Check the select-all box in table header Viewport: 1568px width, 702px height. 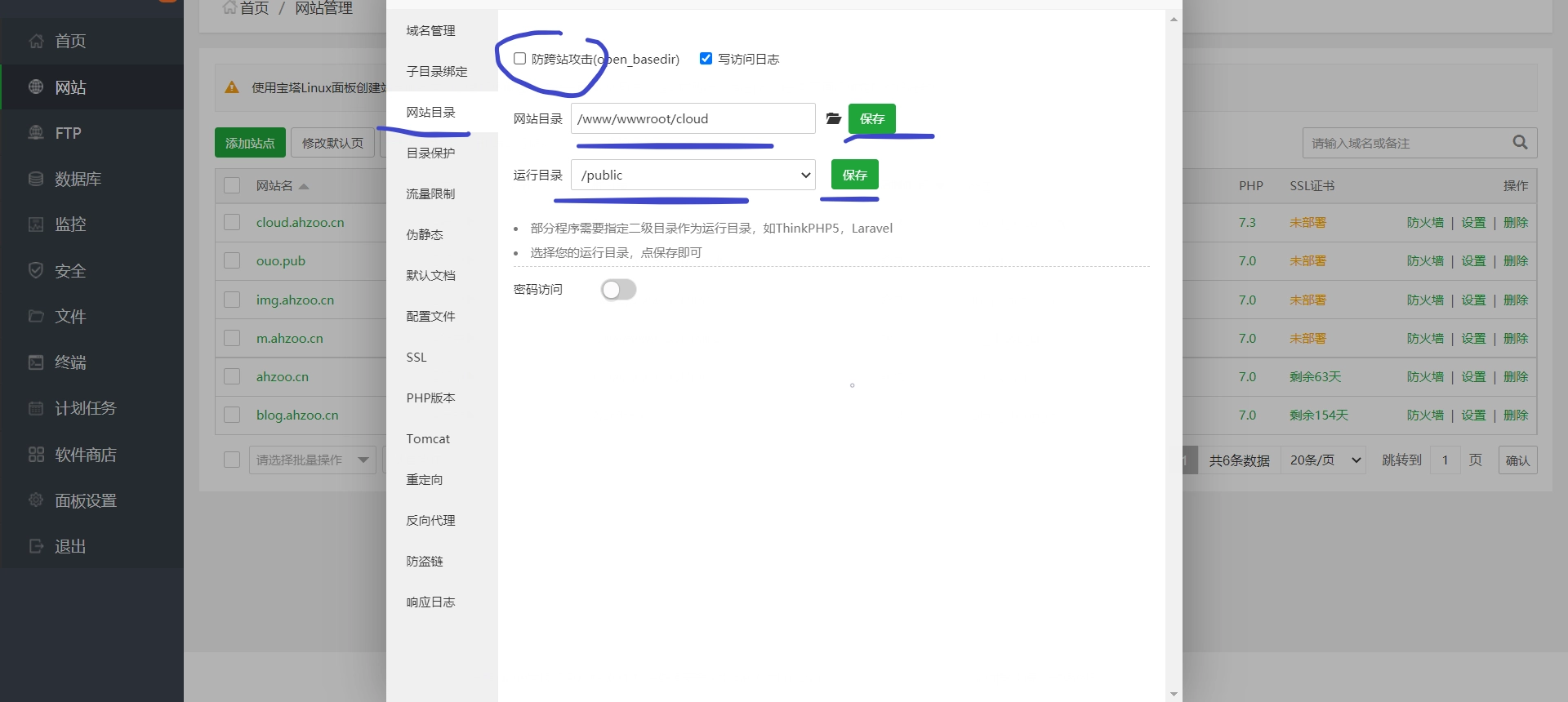(x=232, y=185)
